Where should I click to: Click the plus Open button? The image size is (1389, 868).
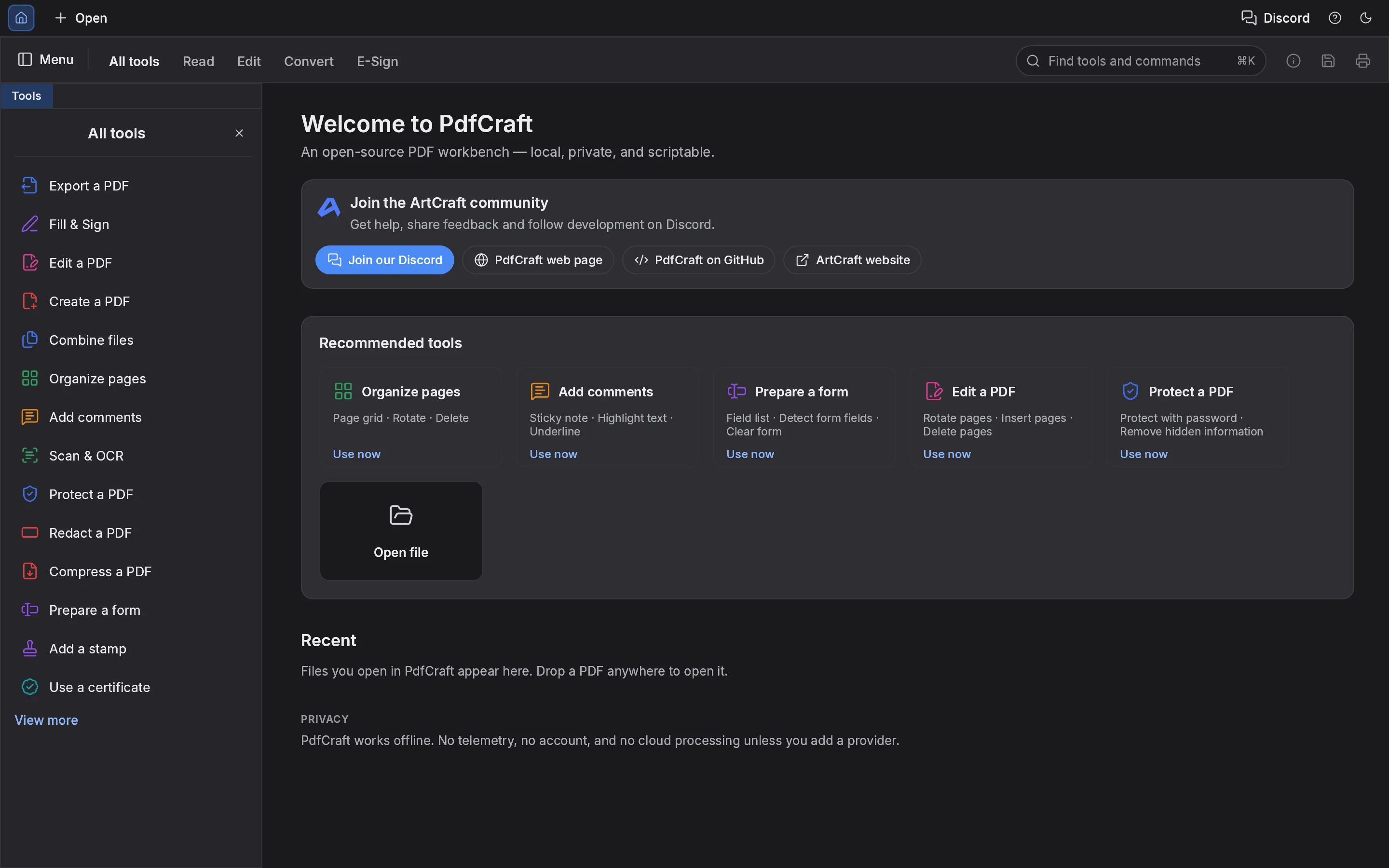pos(81,18)
